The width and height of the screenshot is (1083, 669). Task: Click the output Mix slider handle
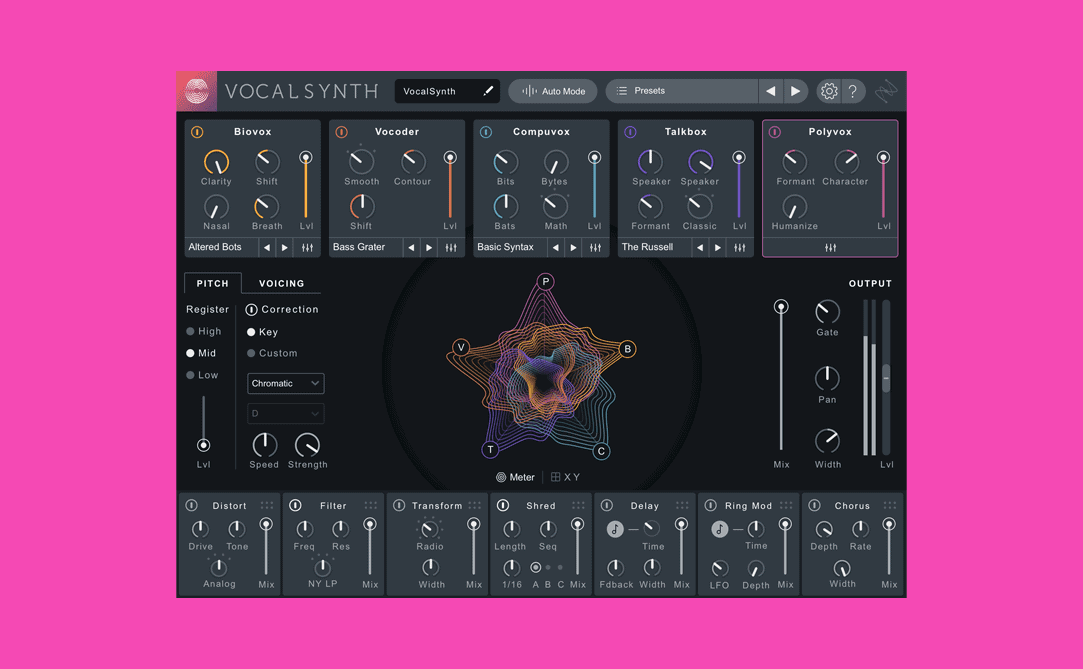point(781,307)
